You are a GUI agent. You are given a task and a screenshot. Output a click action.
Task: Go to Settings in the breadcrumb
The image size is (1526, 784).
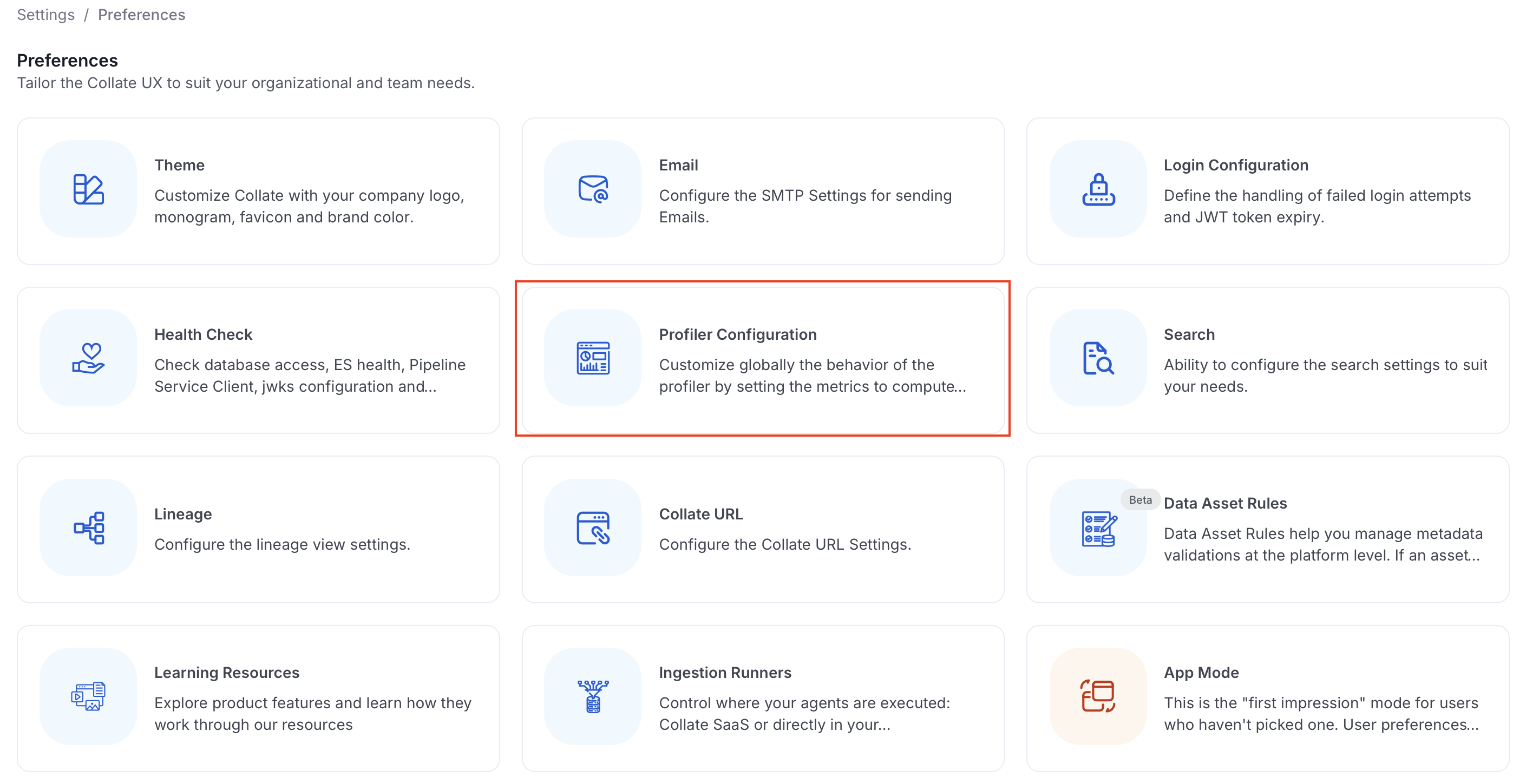(45, 14)
